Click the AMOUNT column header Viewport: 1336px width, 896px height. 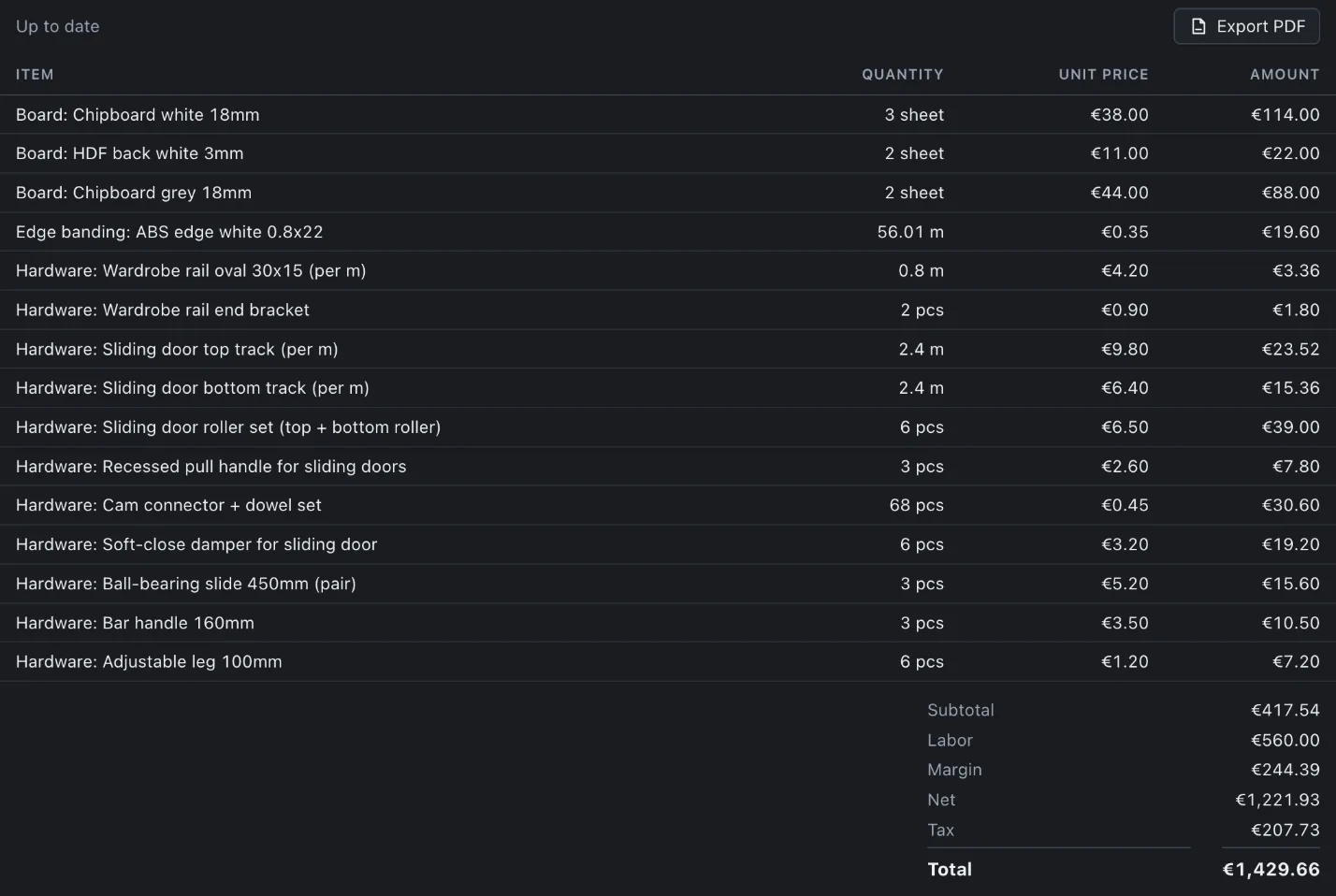tap(1285, 74)
